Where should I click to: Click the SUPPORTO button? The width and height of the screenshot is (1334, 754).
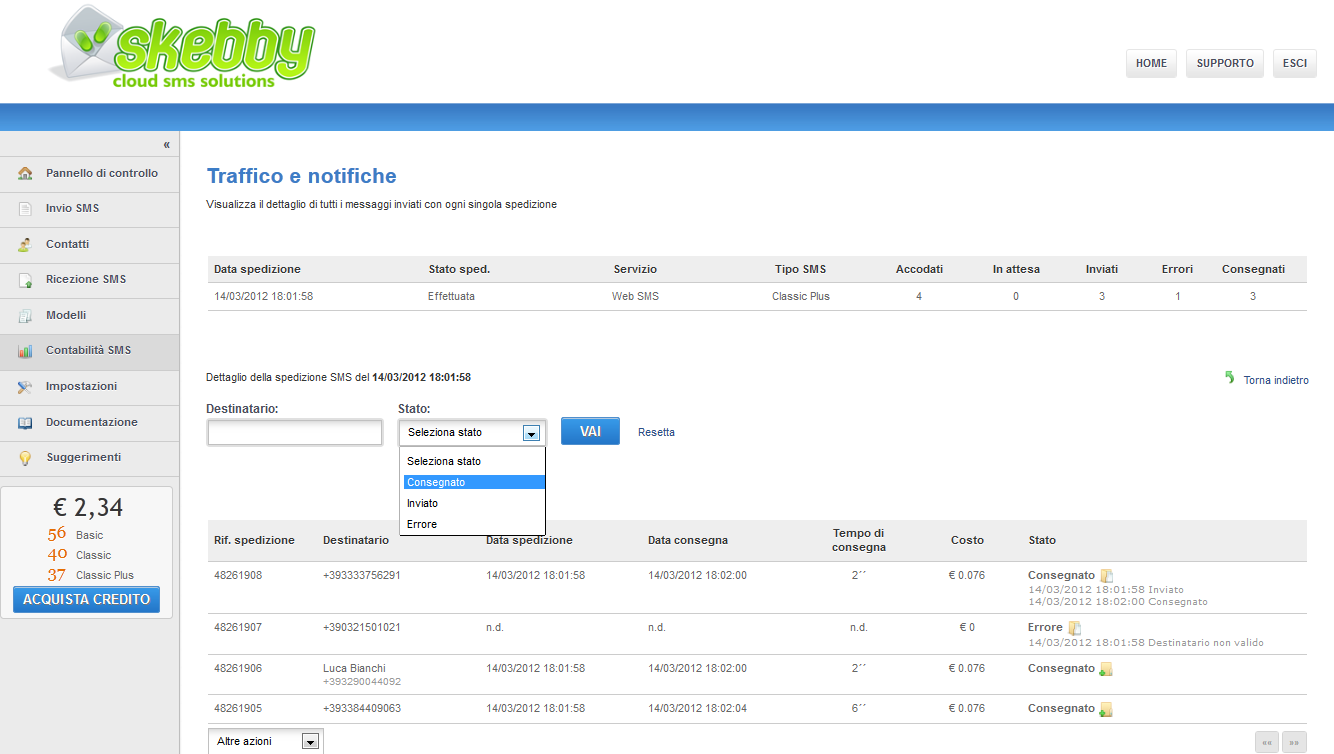point(1225,63)
